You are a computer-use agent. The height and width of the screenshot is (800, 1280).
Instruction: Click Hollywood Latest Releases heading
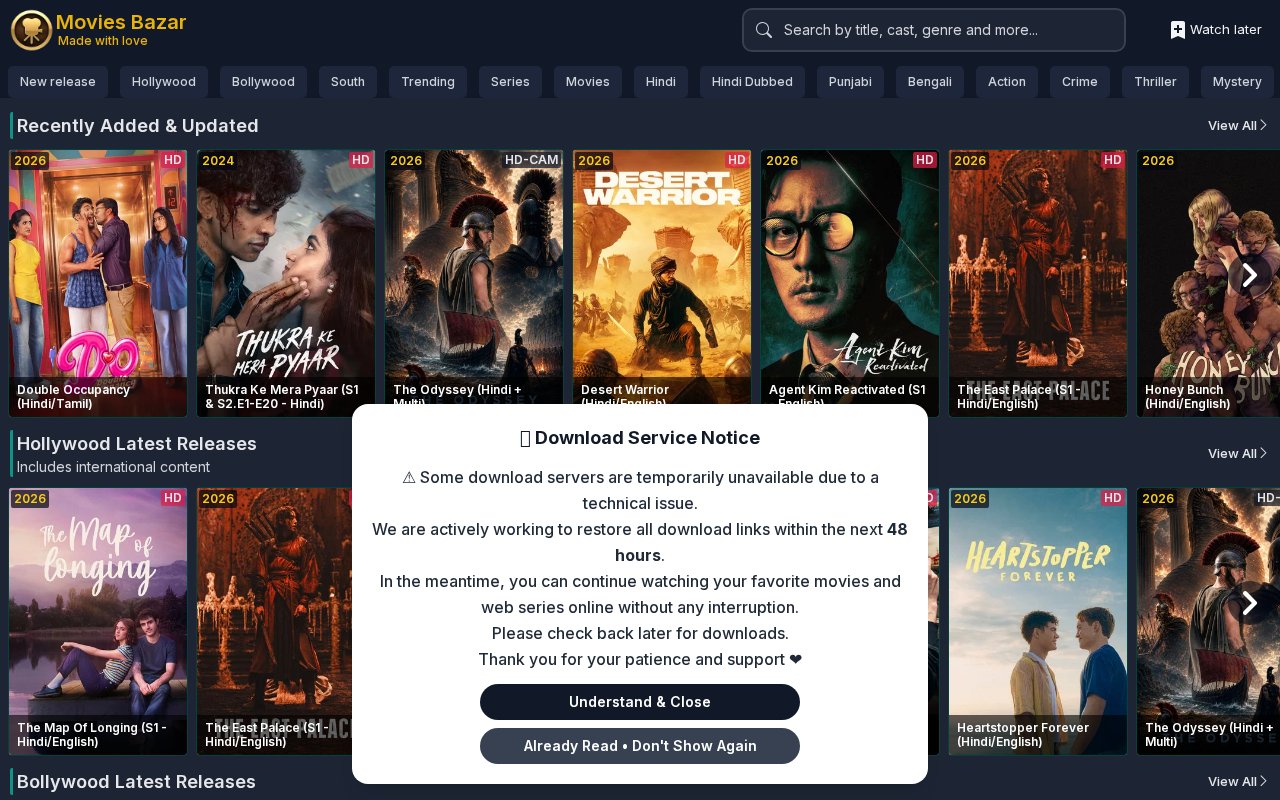(137, 443)
